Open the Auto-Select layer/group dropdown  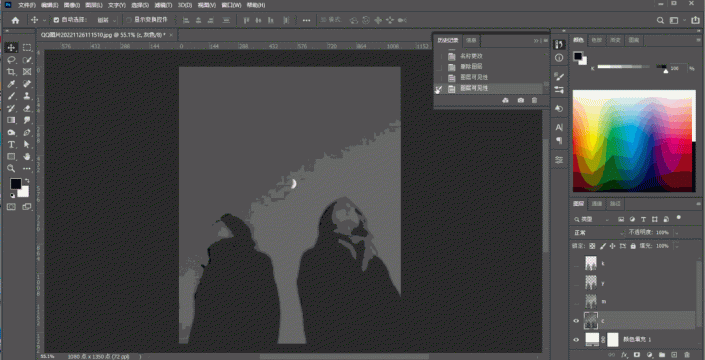(107, 20)
